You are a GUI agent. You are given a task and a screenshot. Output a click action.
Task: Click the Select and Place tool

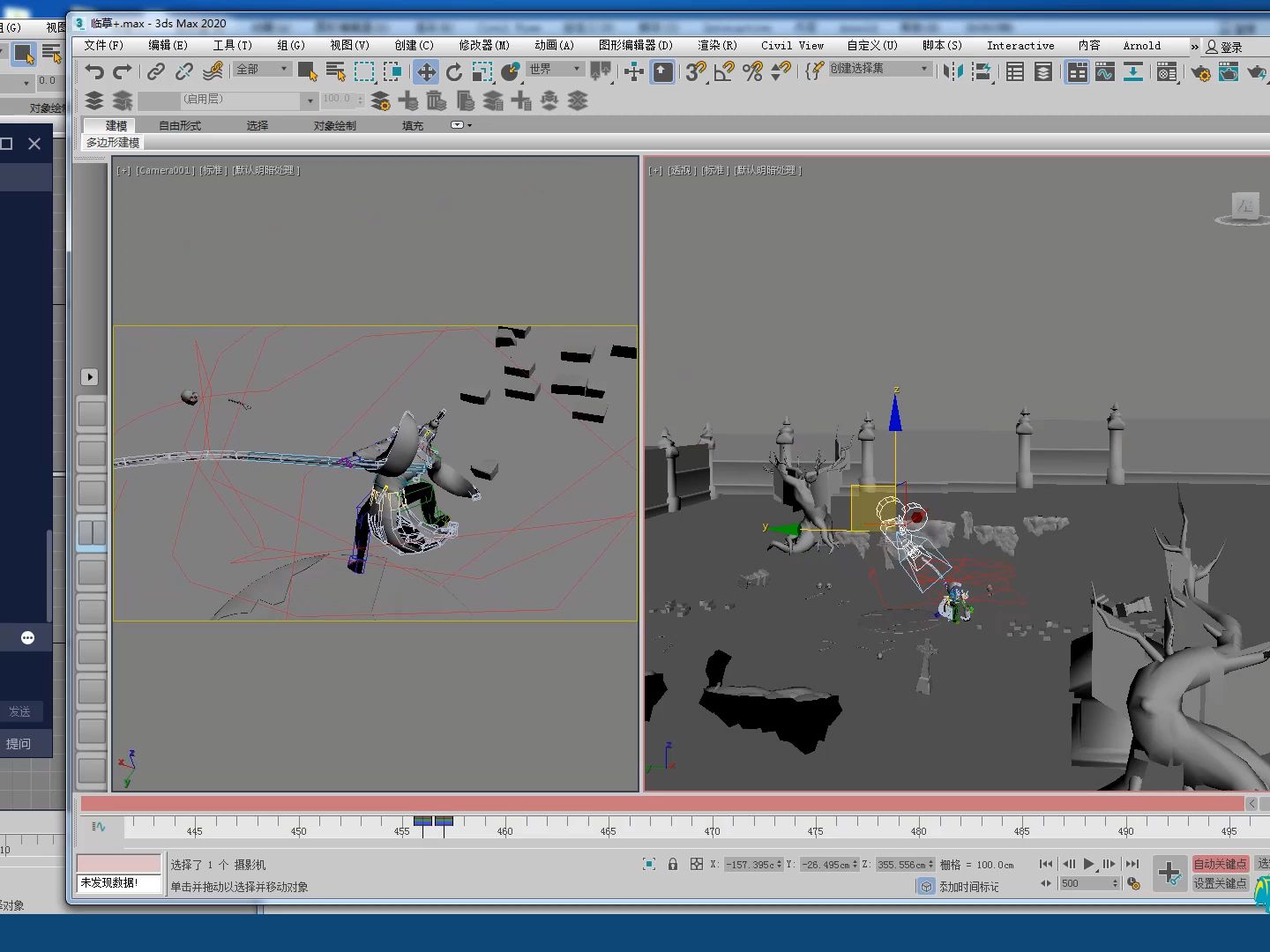coord(511,71)
